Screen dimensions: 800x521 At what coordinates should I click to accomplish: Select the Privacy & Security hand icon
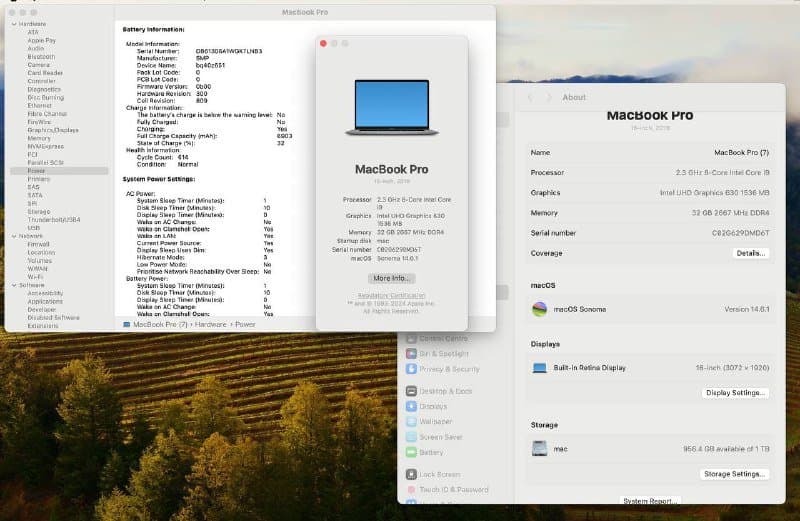pyautogui.click(x=411, y=369)
